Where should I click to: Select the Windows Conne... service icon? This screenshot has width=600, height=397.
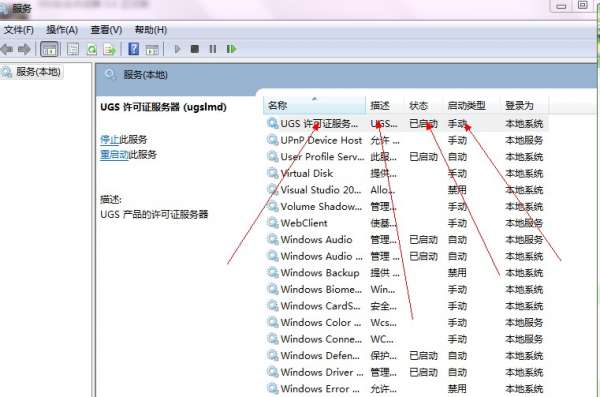[272, 339]
